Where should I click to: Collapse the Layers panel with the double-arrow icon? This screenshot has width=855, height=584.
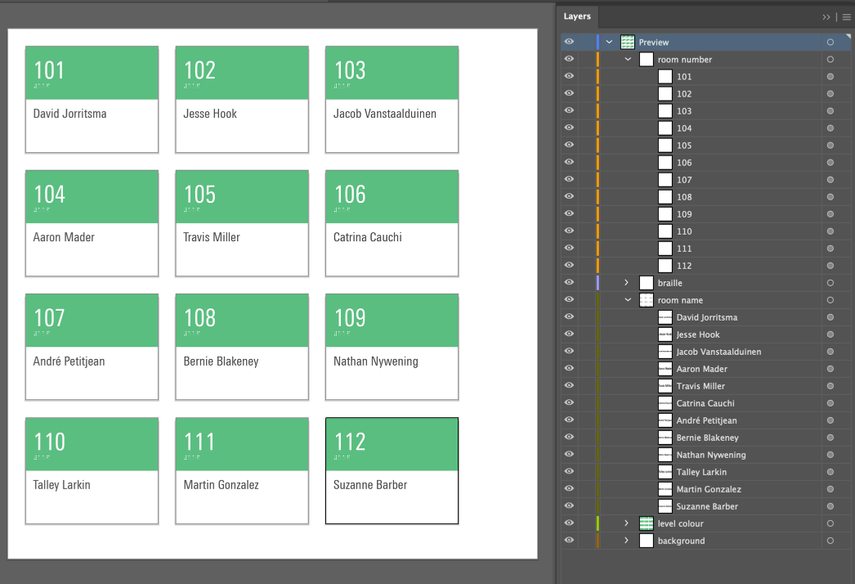pyautogui.click(x=824, y=16)
